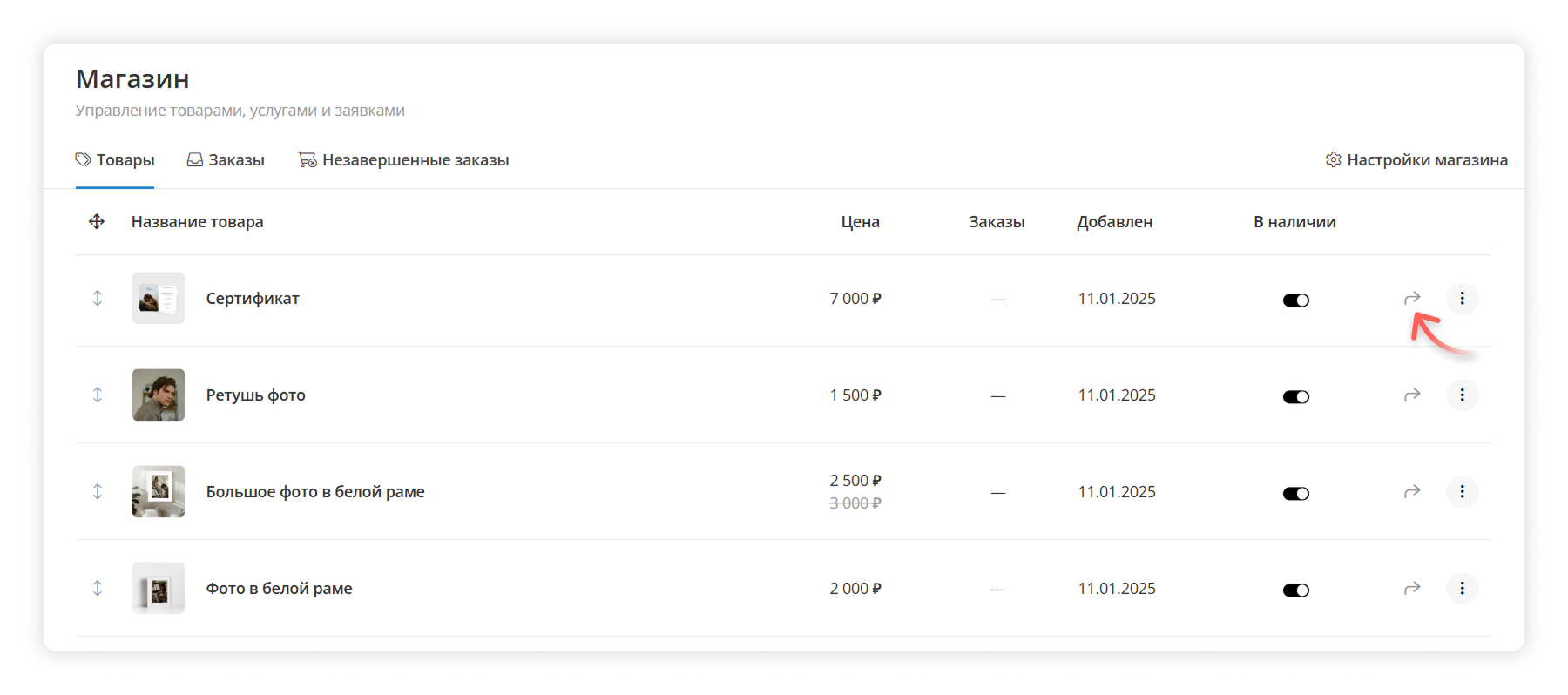1568x695 pixels.
Task: Click share arrow for Фото в белой раме
Action: pyautogui.click(x=1412, y=589)
